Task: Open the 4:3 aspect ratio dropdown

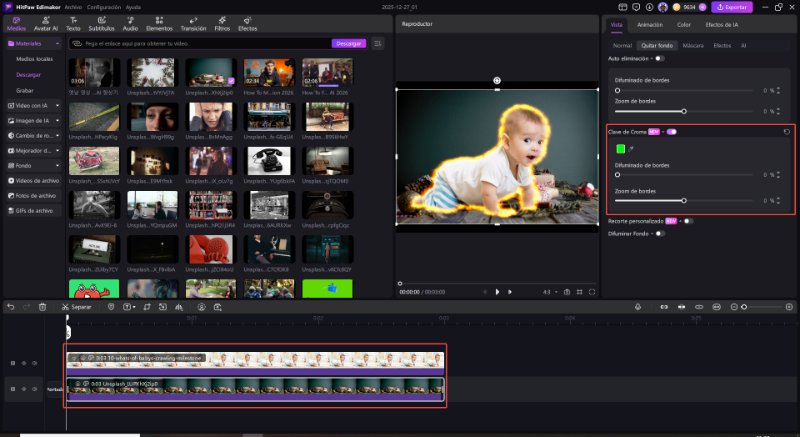Action: click(549, 292)
